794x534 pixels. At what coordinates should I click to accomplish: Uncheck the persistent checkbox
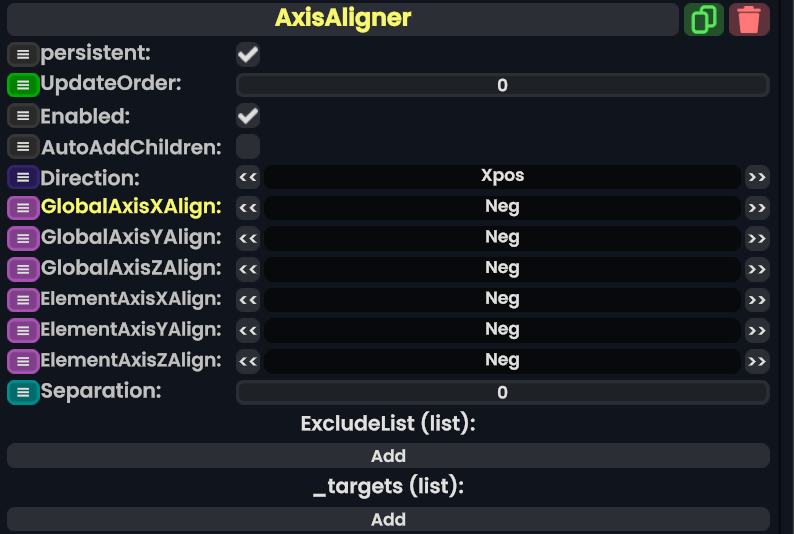(248, 54)
